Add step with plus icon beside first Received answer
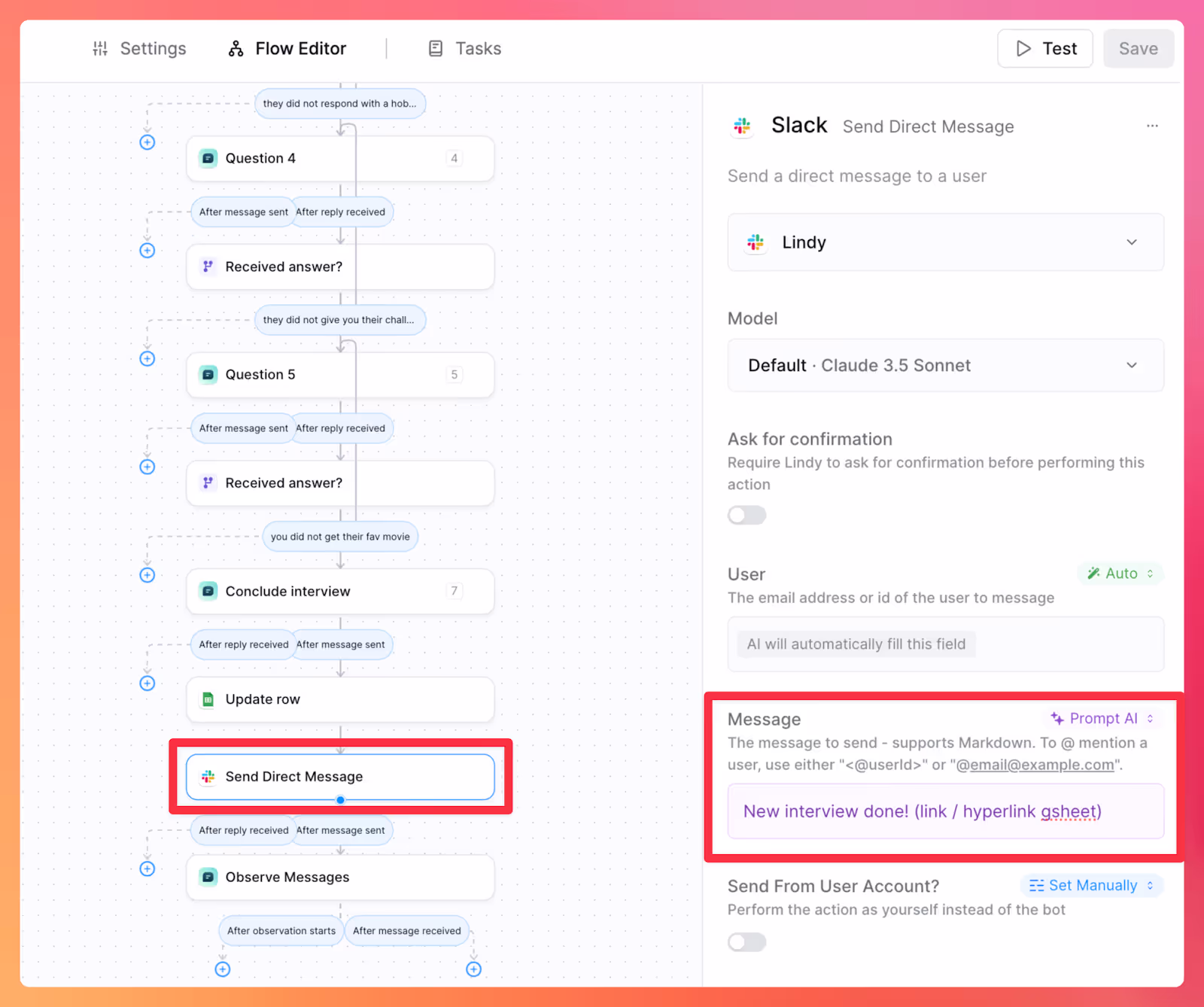The height and width of the screenshot is (1007, 1204). coord(147,251)
